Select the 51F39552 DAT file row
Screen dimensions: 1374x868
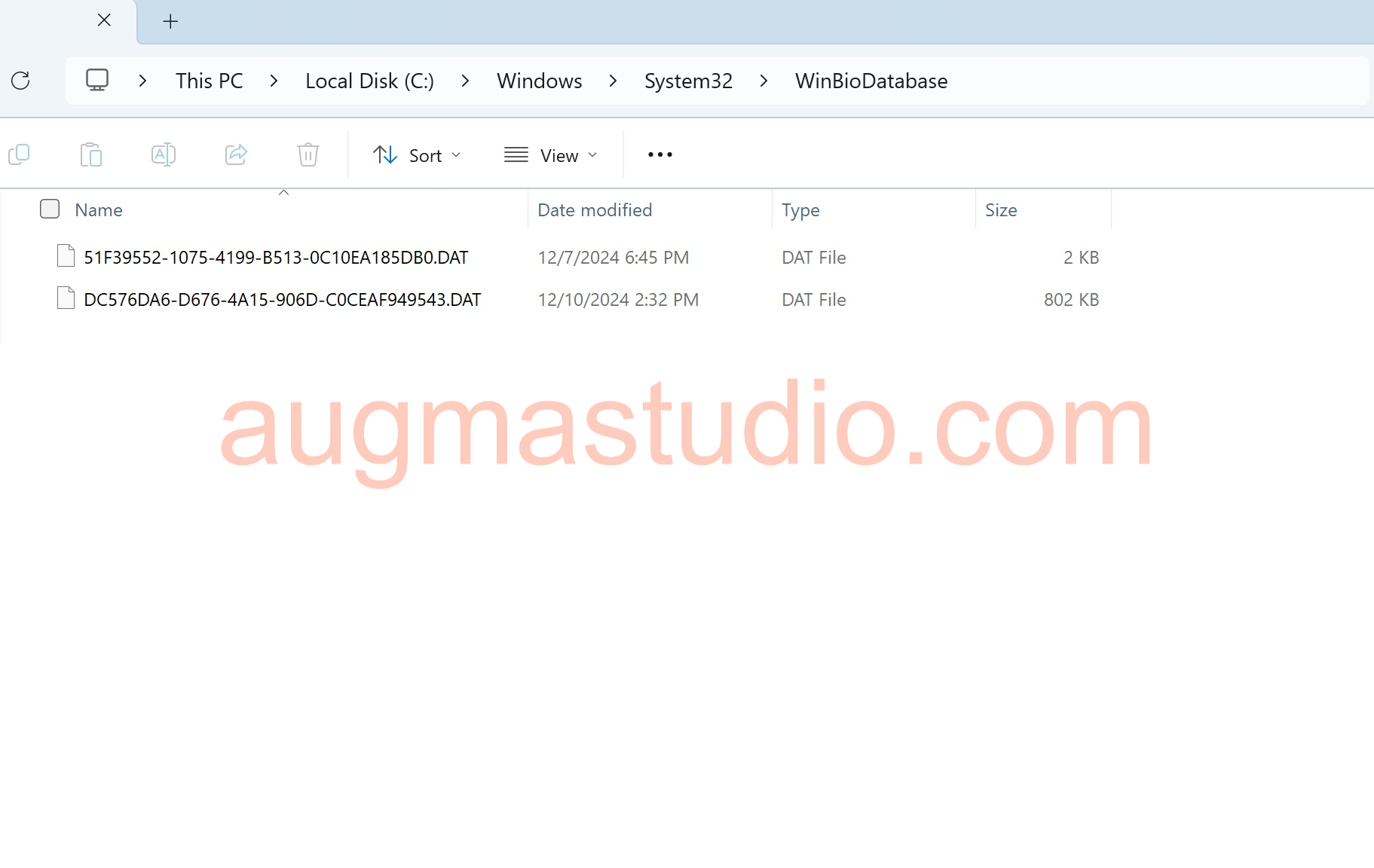pyautogui.click(x=276, y=257)
